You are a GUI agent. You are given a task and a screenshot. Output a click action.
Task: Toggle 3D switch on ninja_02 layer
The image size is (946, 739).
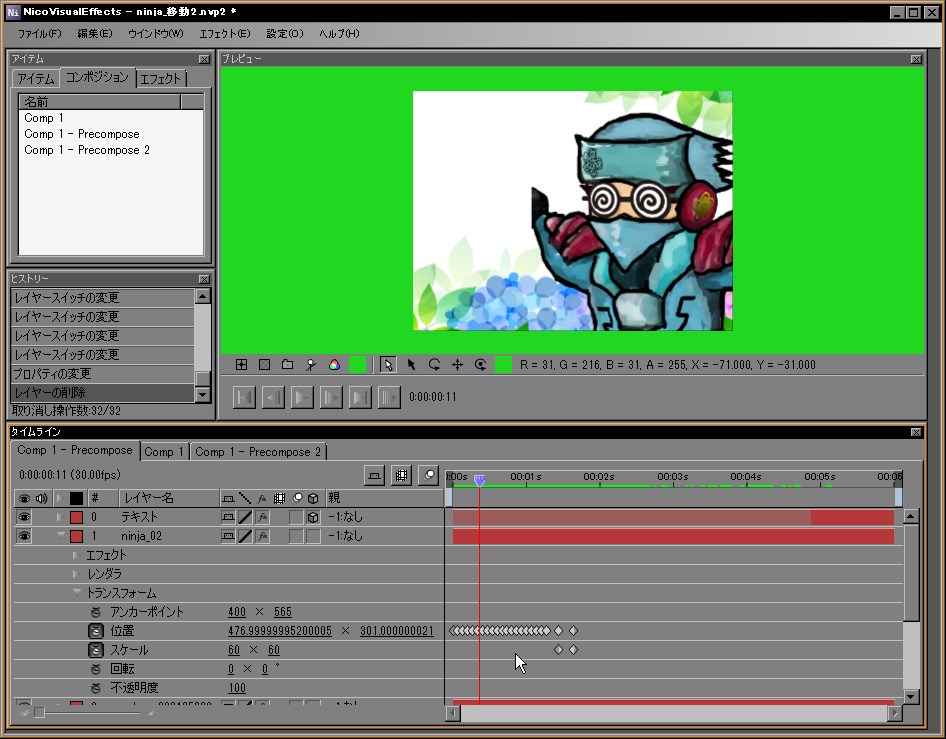pyautogui.click(x=313, y=536)
